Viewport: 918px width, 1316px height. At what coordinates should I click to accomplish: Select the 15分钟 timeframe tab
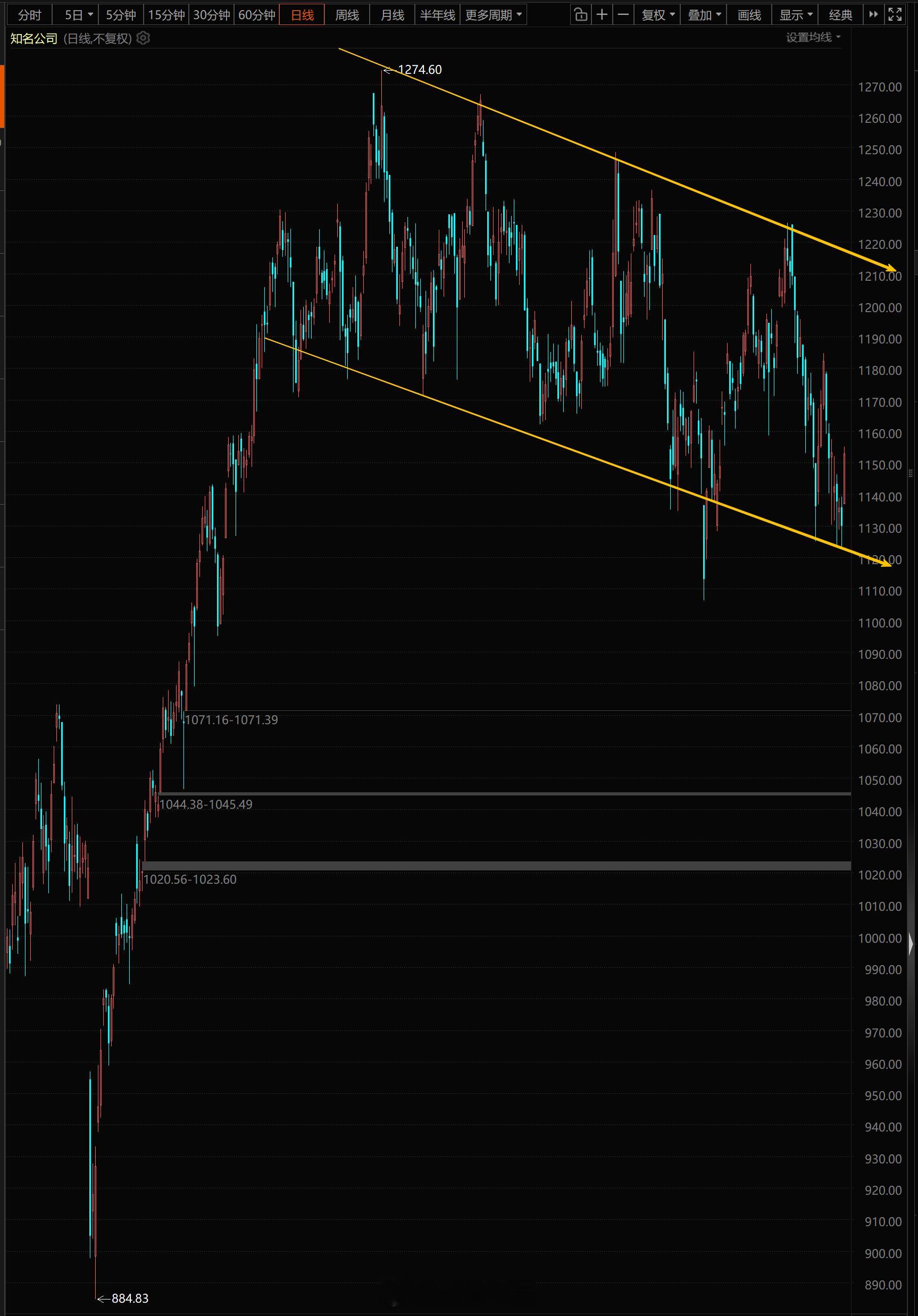click(x=166, y=15)
